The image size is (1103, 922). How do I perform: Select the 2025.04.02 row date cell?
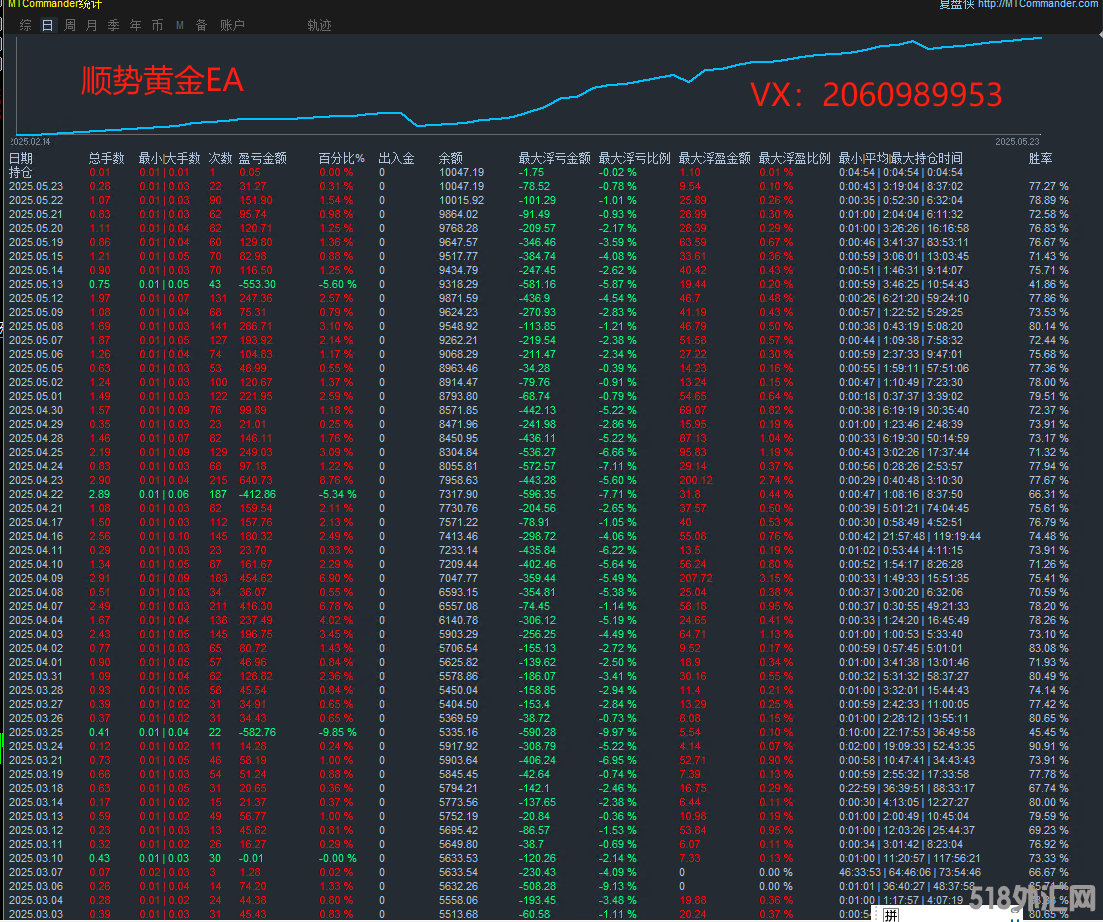click(36, 648)
